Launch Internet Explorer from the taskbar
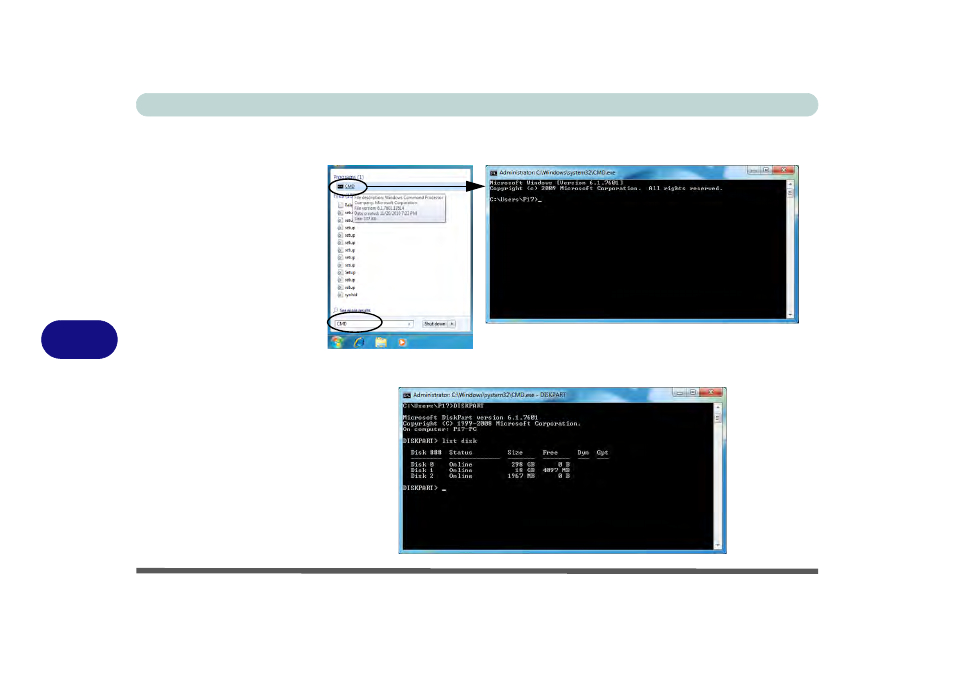Viewport: 954px width, 673px height. pos(359,342)
